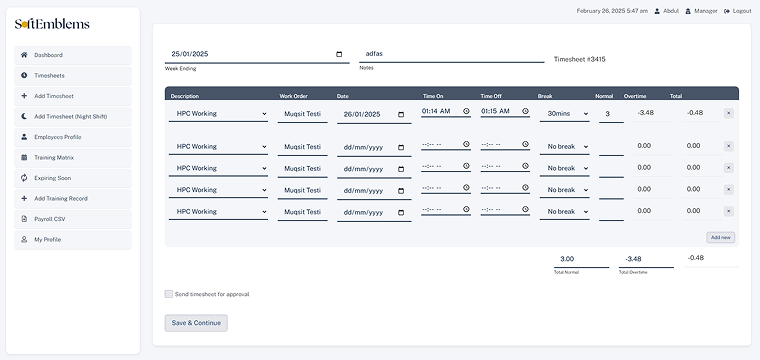
Task: Click the Expiring Soon refresh icon
Action: 24,178
